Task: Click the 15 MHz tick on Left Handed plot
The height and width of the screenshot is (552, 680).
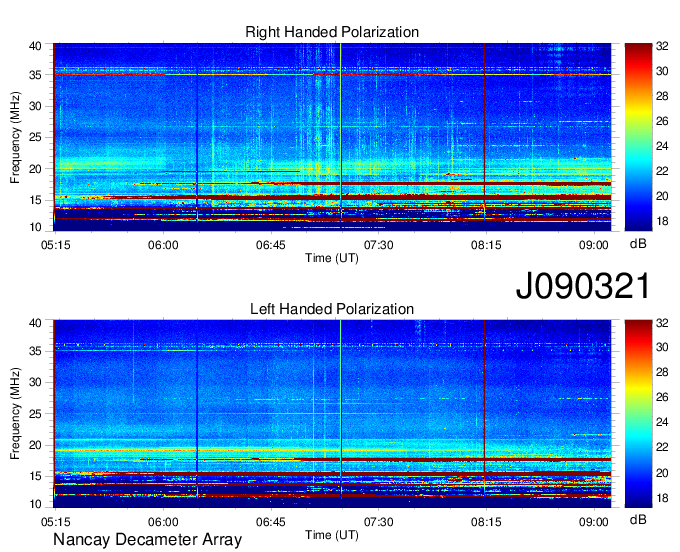Action: click(35, 477)
